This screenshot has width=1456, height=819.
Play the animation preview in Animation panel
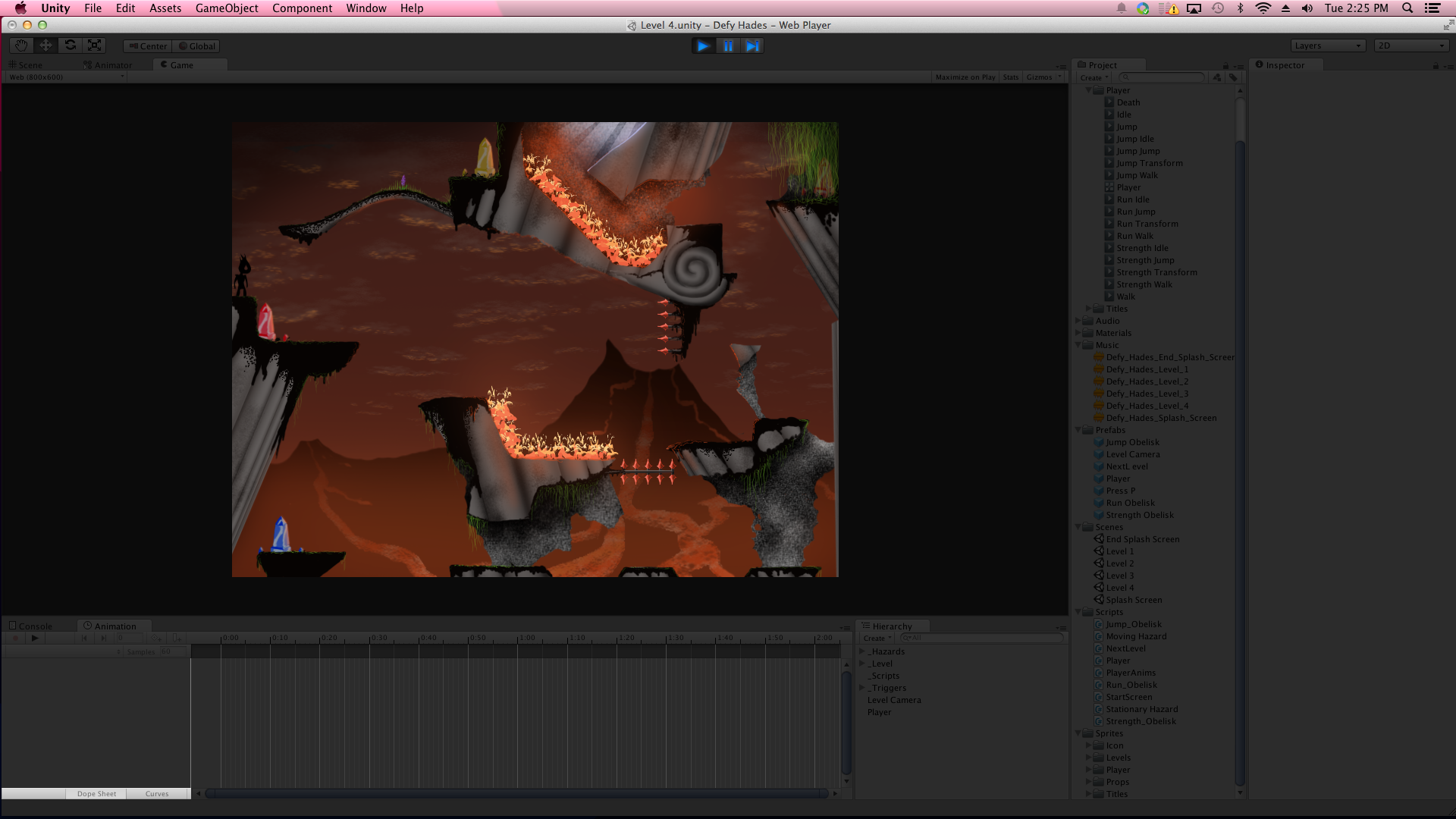click(35, 639)
